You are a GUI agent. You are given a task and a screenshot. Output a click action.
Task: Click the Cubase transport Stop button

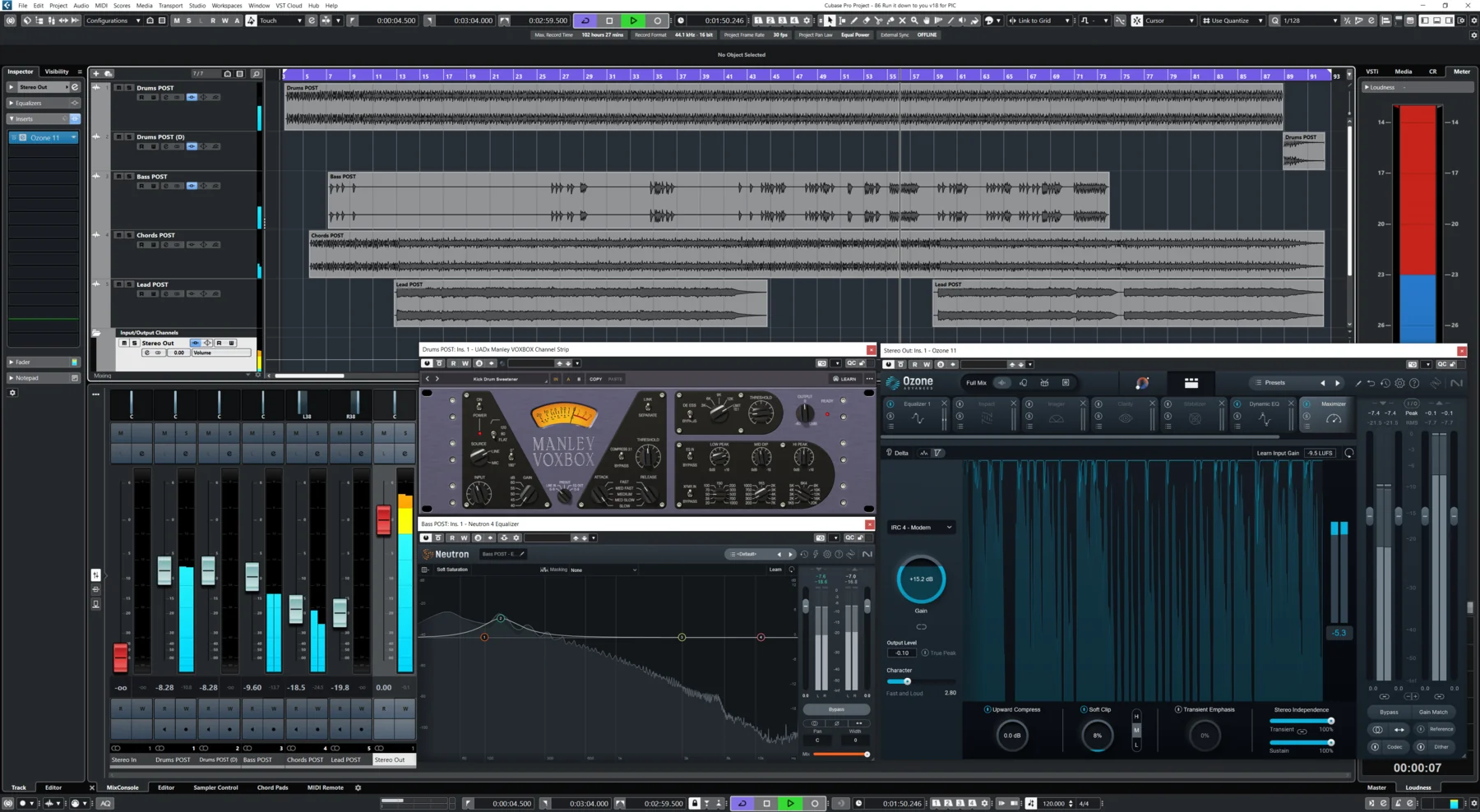(609, 21)
